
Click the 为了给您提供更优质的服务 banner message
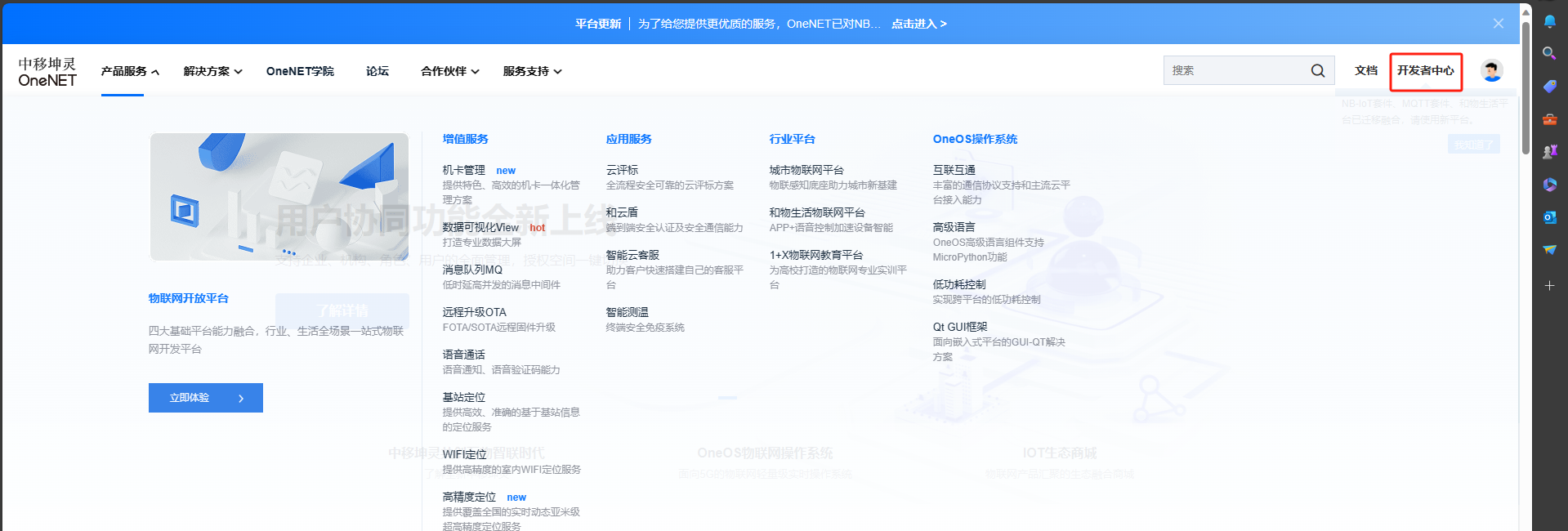pyautogui.click(x=759, y=24)
